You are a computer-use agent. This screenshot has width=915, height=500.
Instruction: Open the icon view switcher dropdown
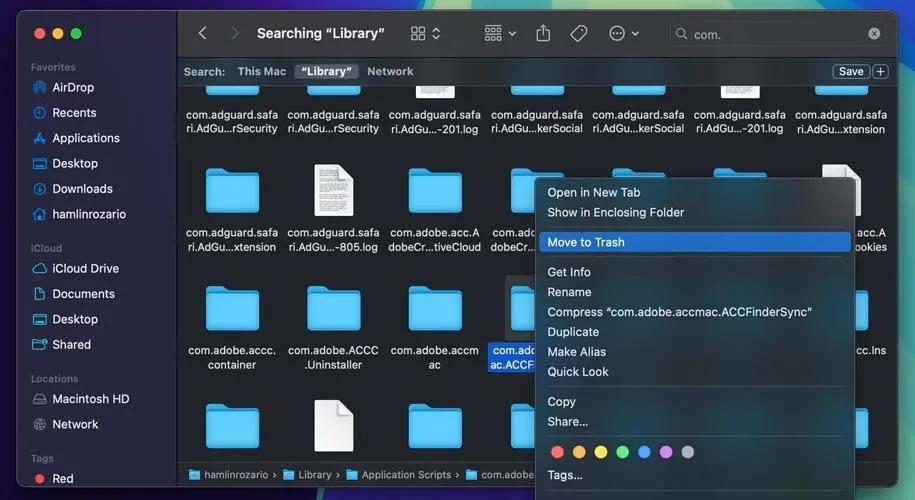pyautogui.click(x=425, y=34)
